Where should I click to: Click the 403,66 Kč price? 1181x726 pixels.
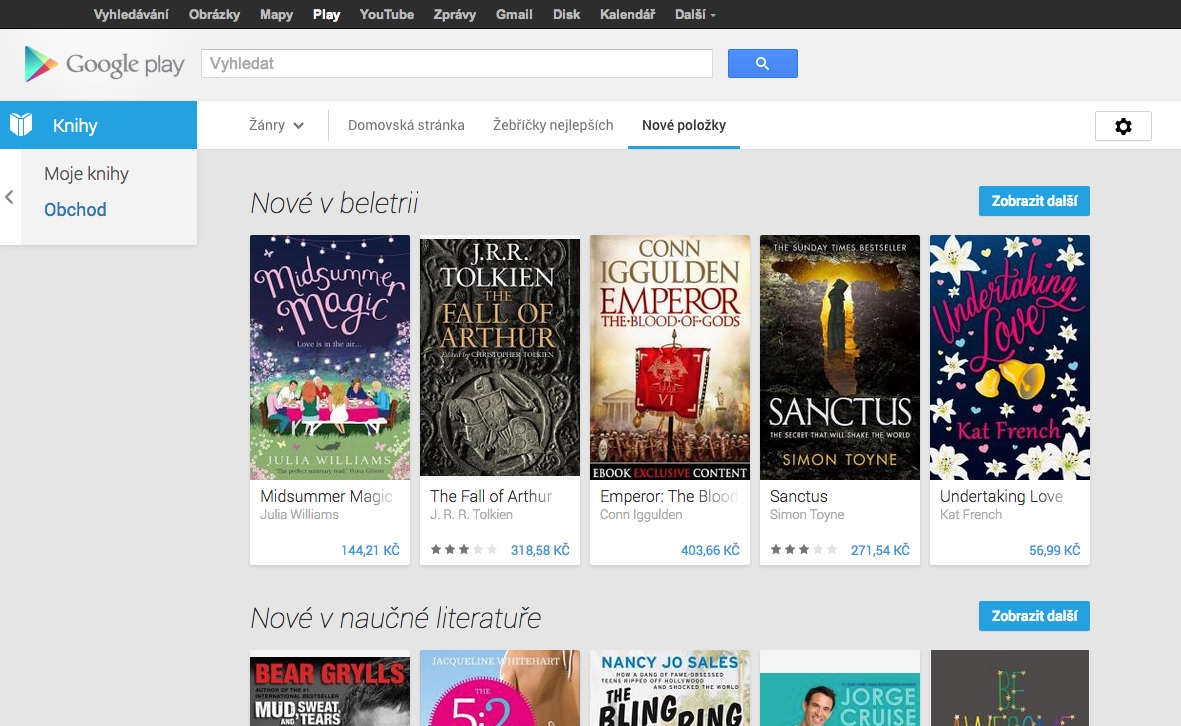pos(710,551)
